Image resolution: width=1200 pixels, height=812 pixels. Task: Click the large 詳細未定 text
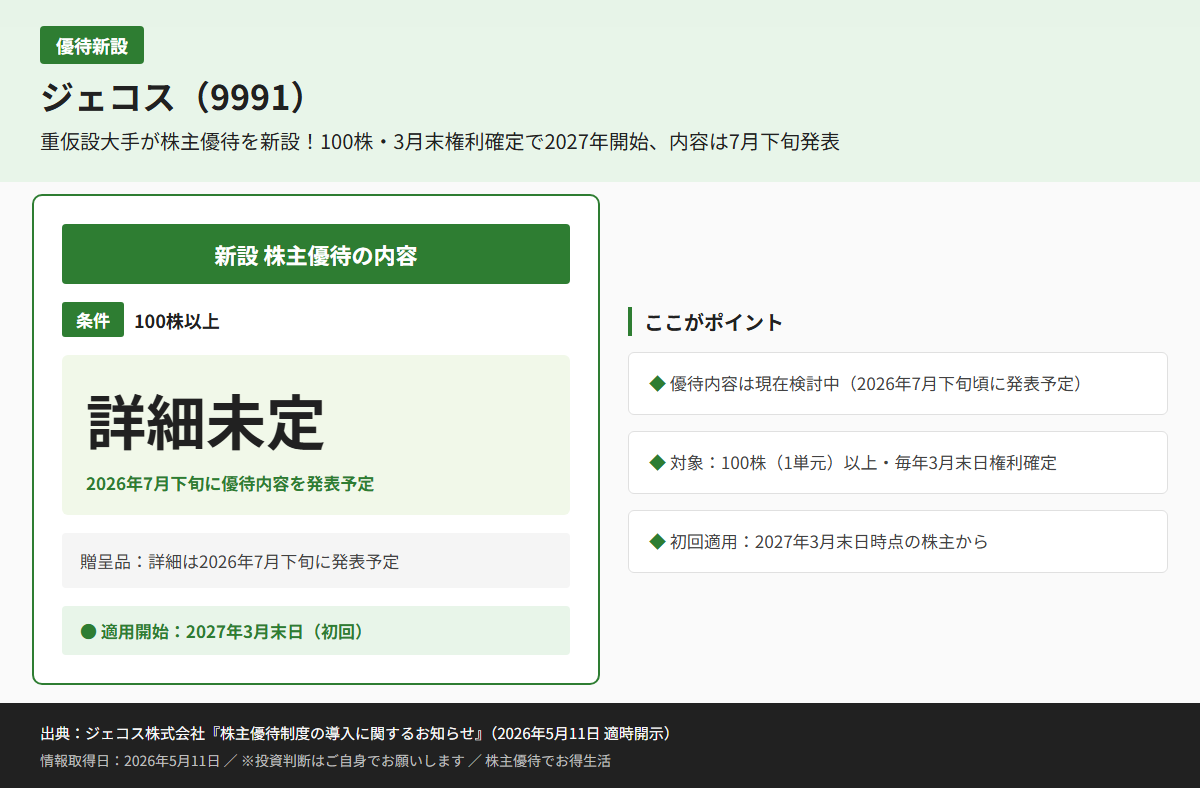(x=206, y=423)
